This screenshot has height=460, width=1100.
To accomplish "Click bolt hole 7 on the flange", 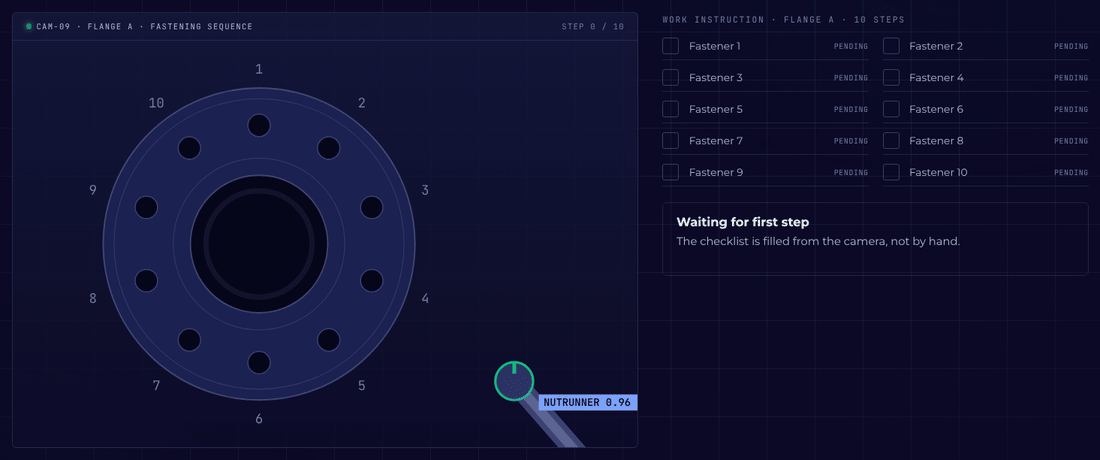I will click(189, 339).
